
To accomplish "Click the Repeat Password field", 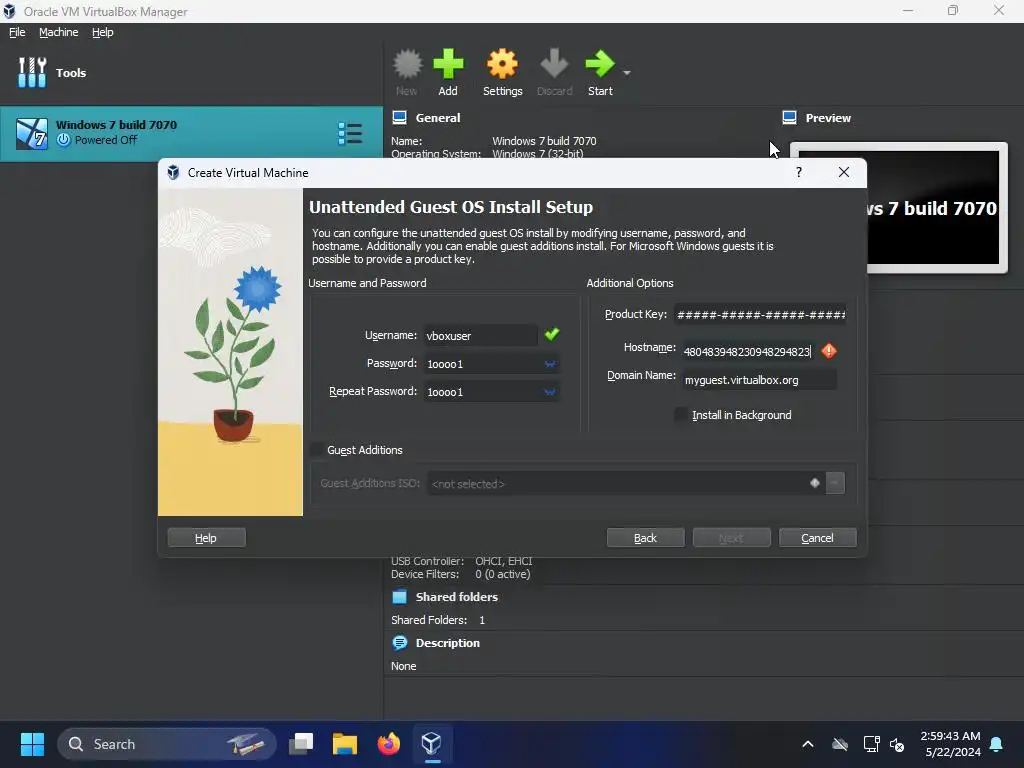I will click(491, 391).
